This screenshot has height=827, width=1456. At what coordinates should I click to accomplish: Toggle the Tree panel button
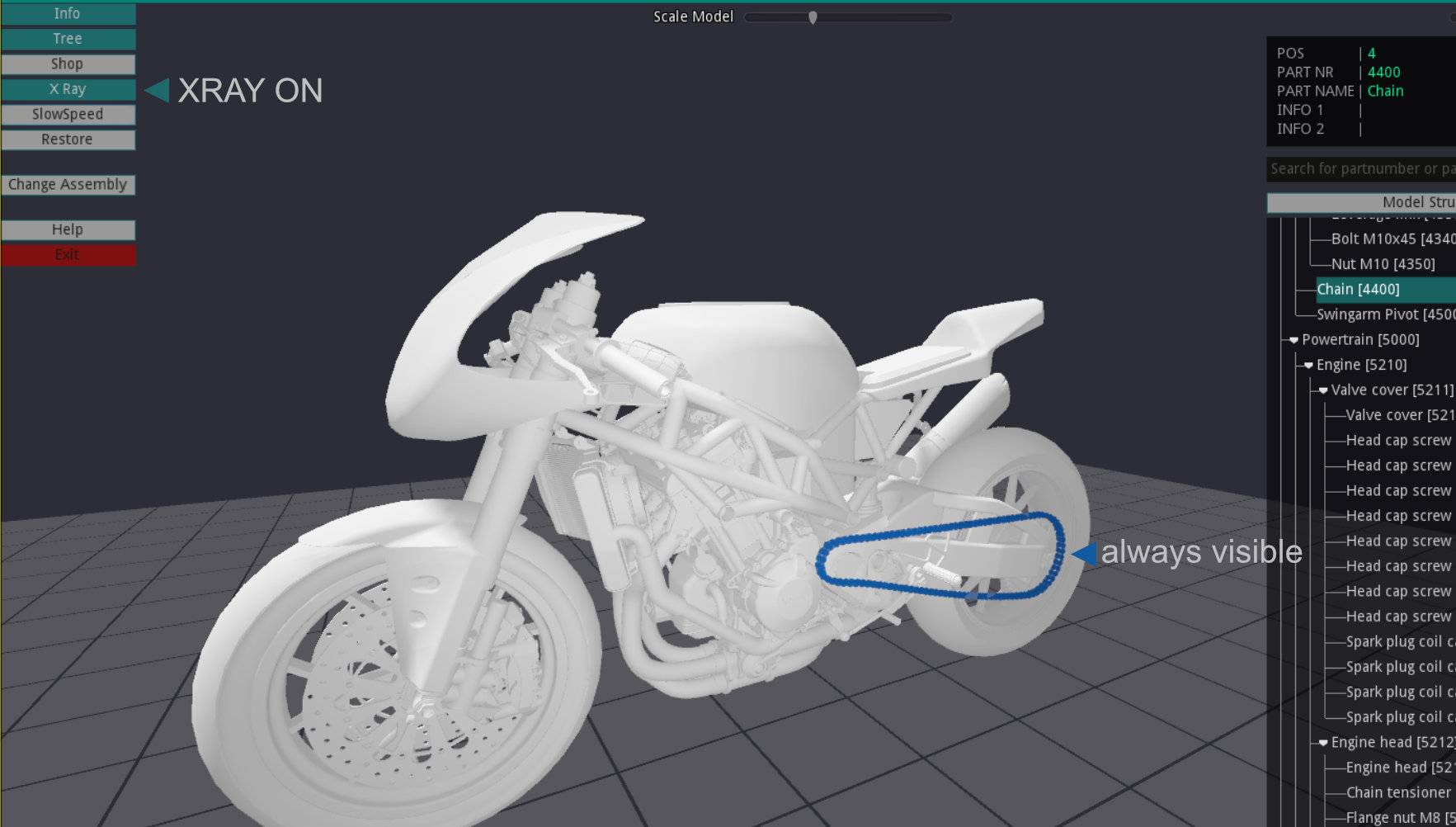coord(68,39)
